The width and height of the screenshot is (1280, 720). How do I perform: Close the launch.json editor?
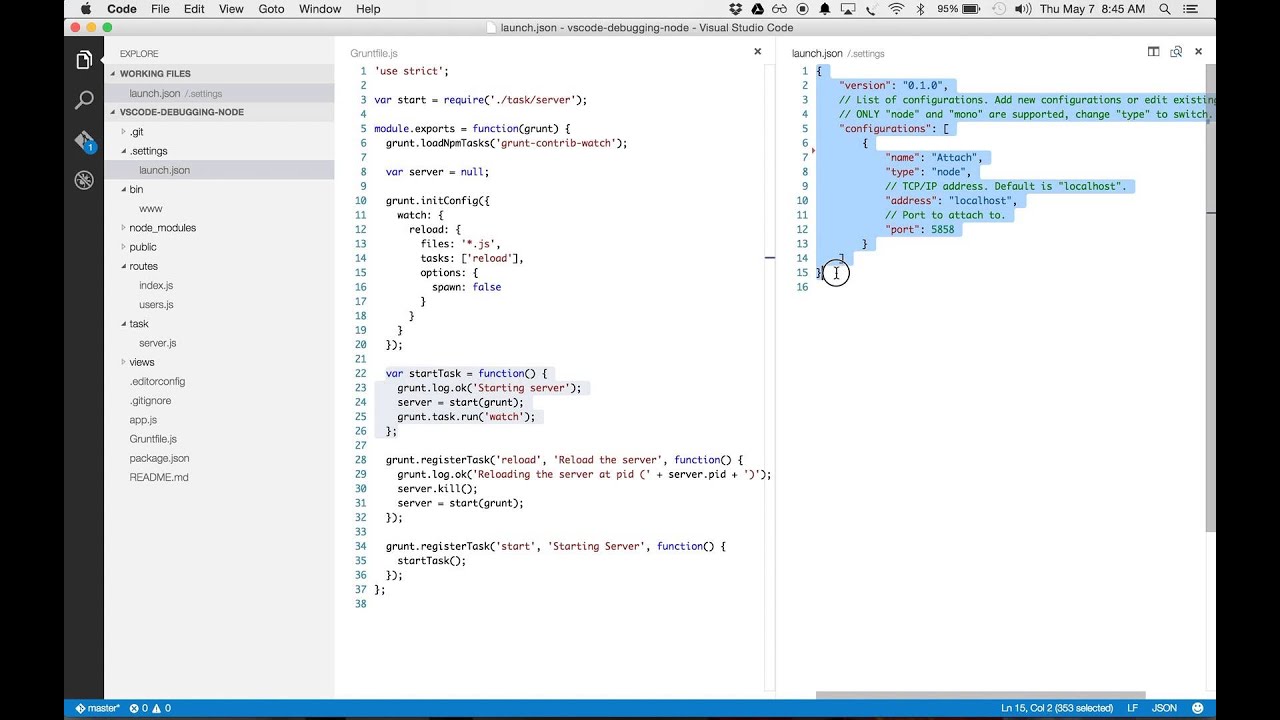tap(1198, 52)
